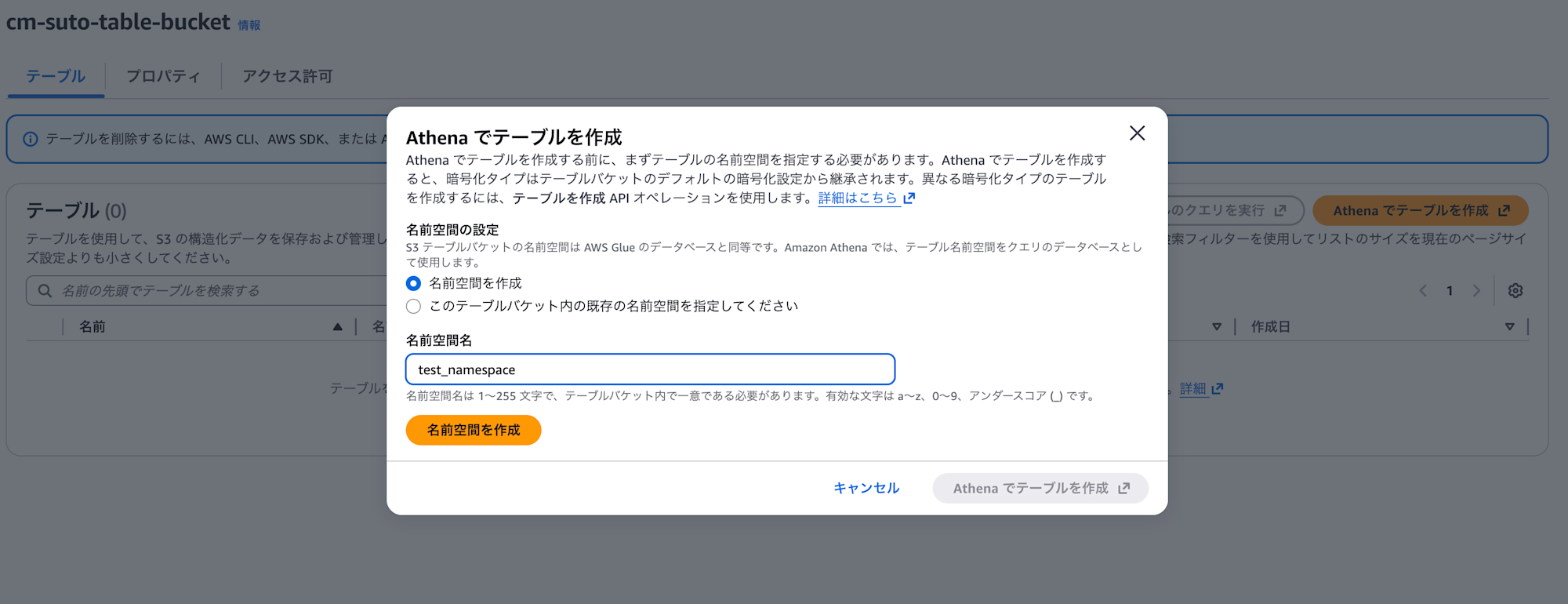Click the キャンセル button
The height and width of the screenshot is (604, 1568).
tap(866, 488)
